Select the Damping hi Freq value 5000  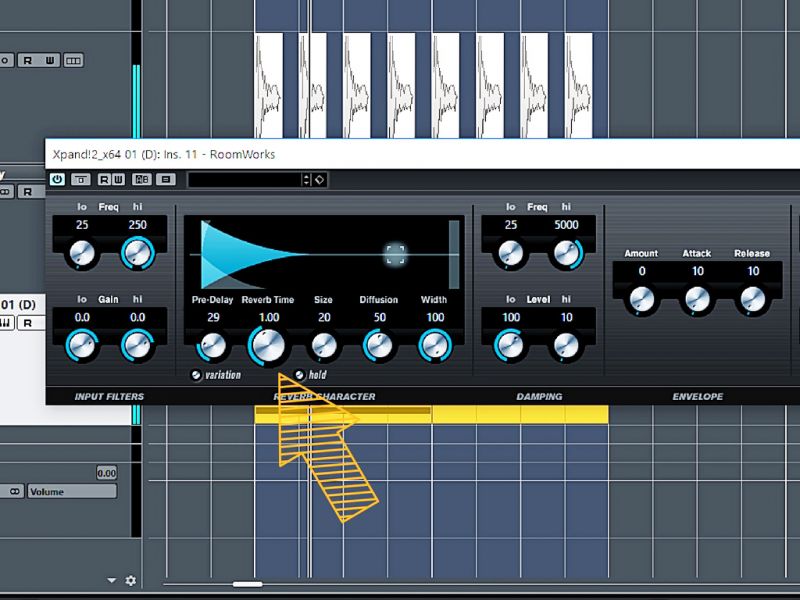[566, 225]
